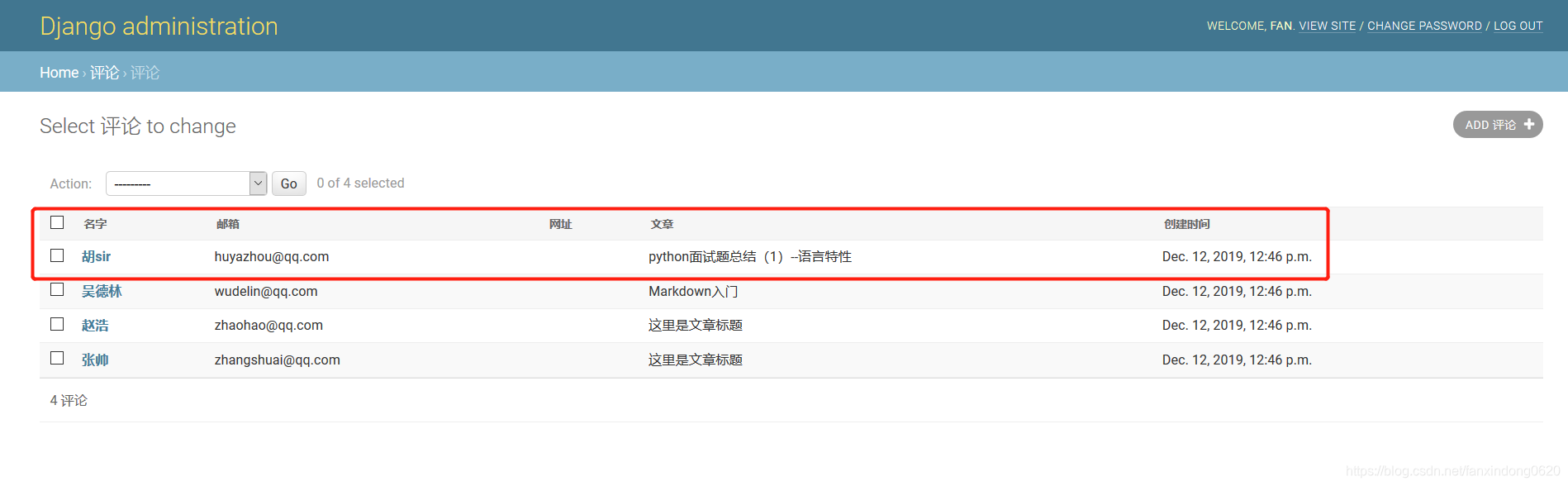The height and width of the screenshot is (486, 1568).
Task: Toggle the select-all checkbox in table header
Action: pos(57,222)
